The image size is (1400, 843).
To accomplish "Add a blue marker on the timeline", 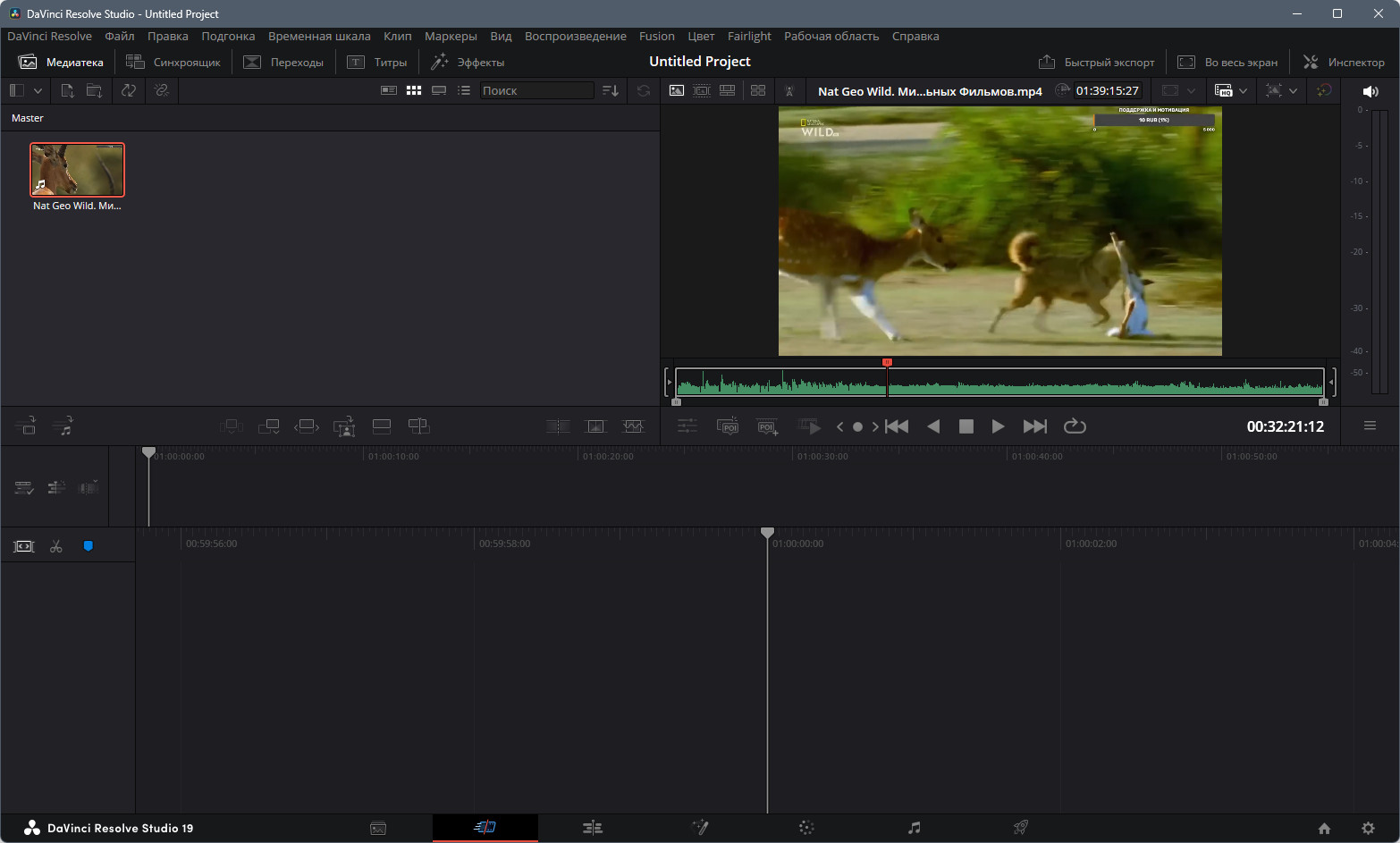I will coord(88,546).
